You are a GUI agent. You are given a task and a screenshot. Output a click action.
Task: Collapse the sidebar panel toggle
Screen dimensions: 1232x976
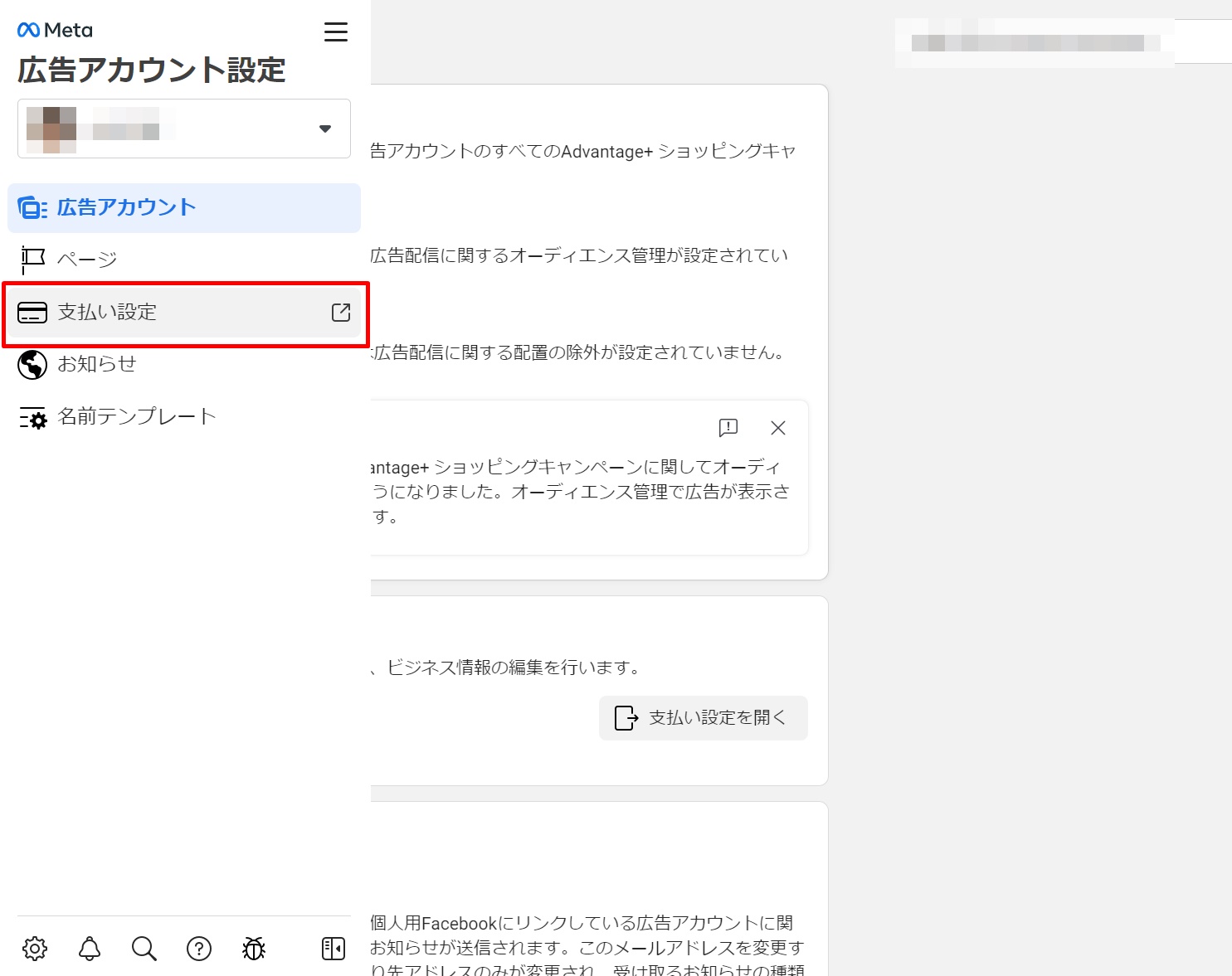[x=334, y=949]
